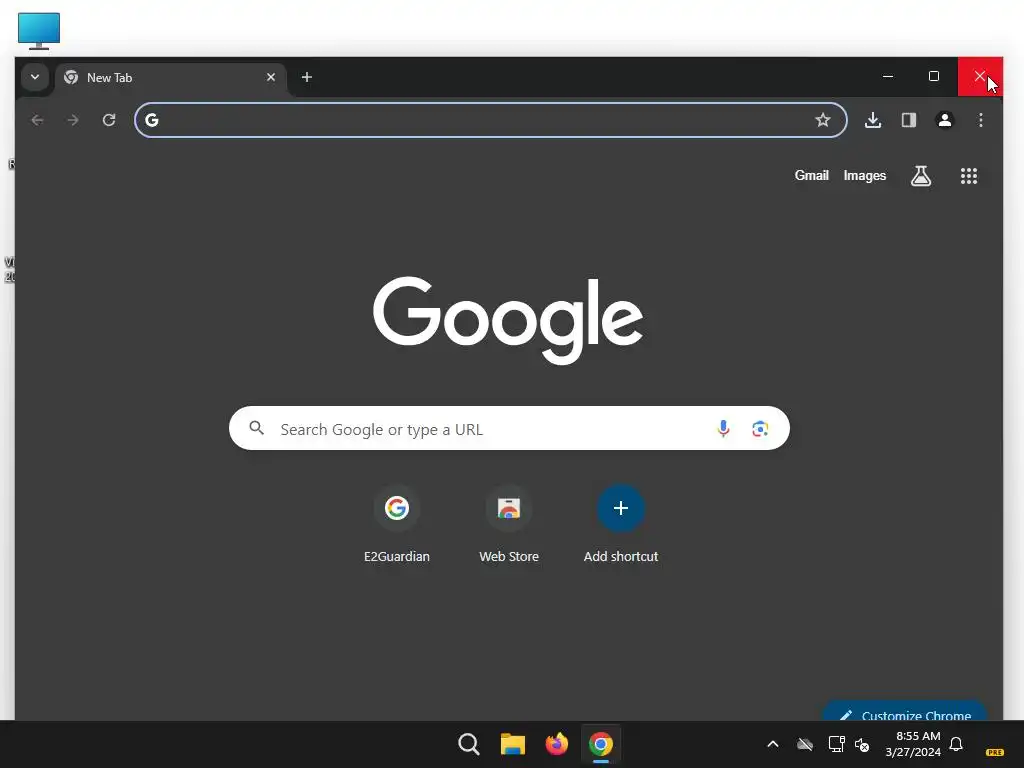
Task: Minimize the Chrome window
Action: click(x=888, y=77)
